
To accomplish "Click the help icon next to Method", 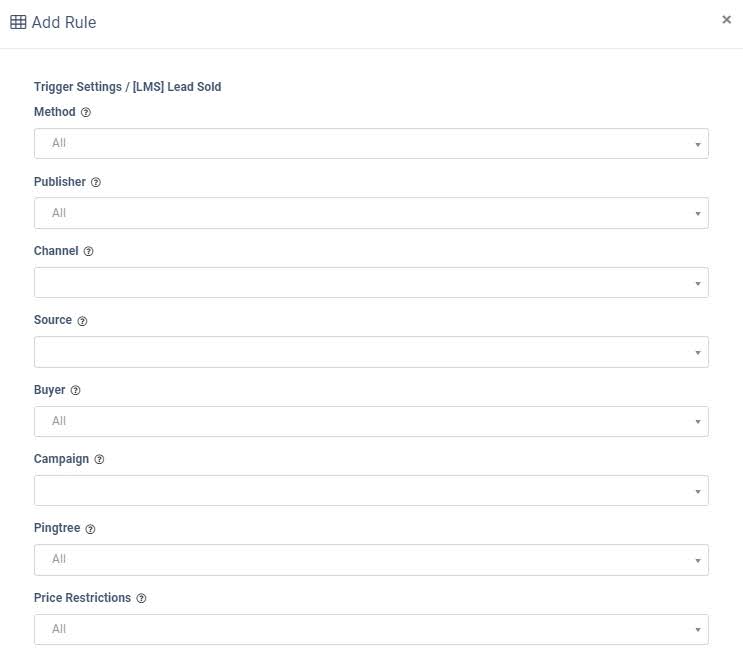I will (x=86, y=112).
